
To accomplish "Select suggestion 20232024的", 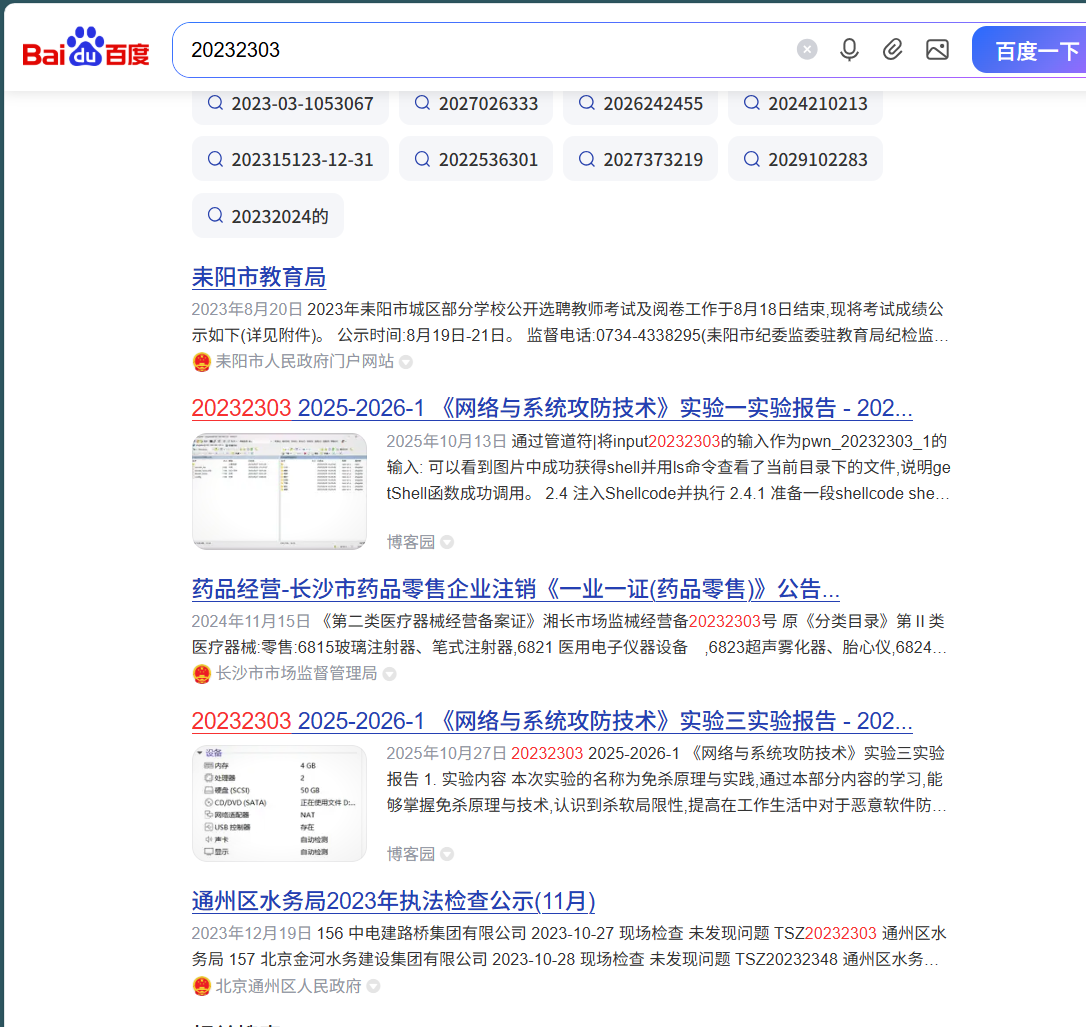I will pyautogui.click(x=268, y=216).
